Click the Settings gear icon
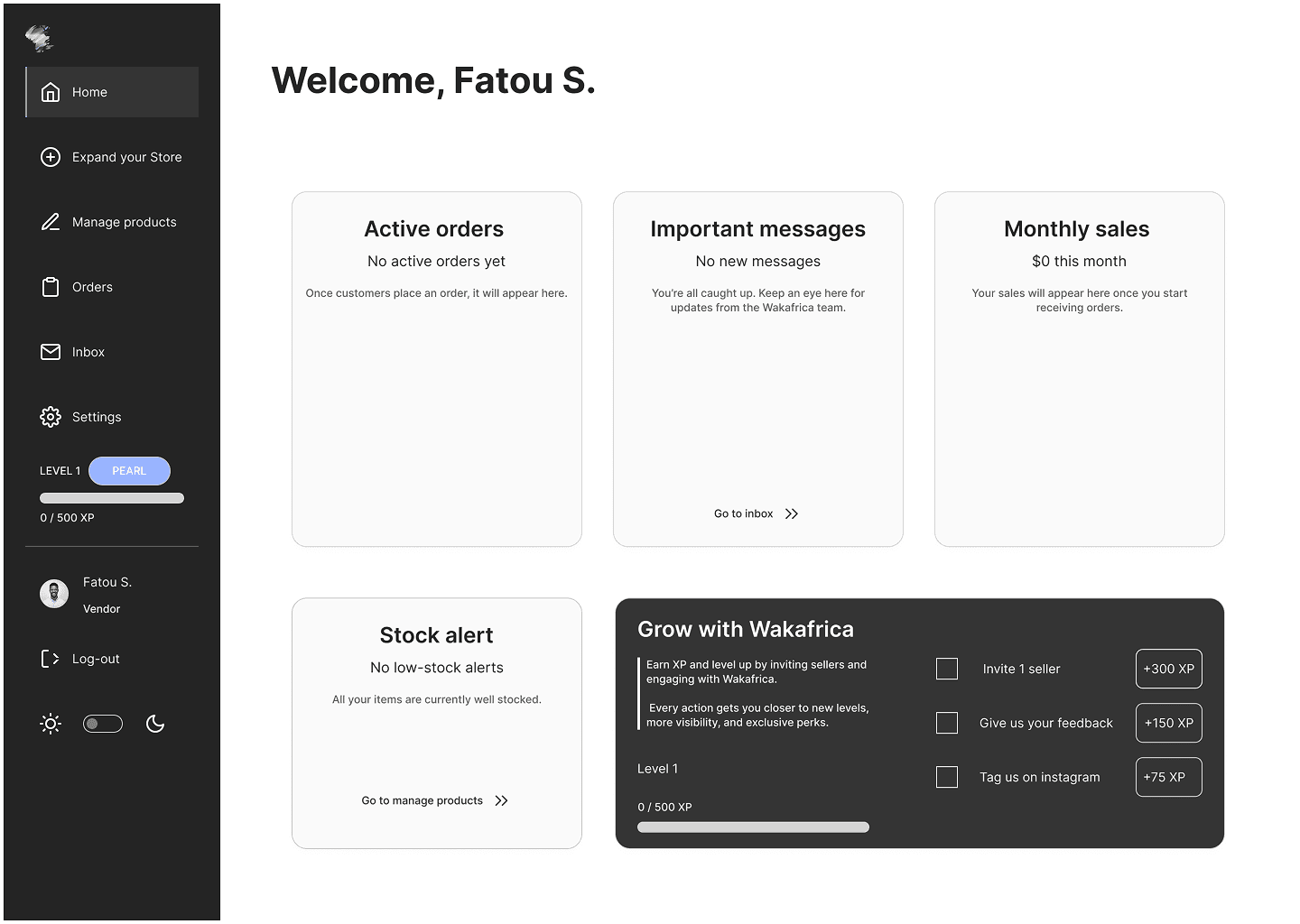 (x=51, y=417)
